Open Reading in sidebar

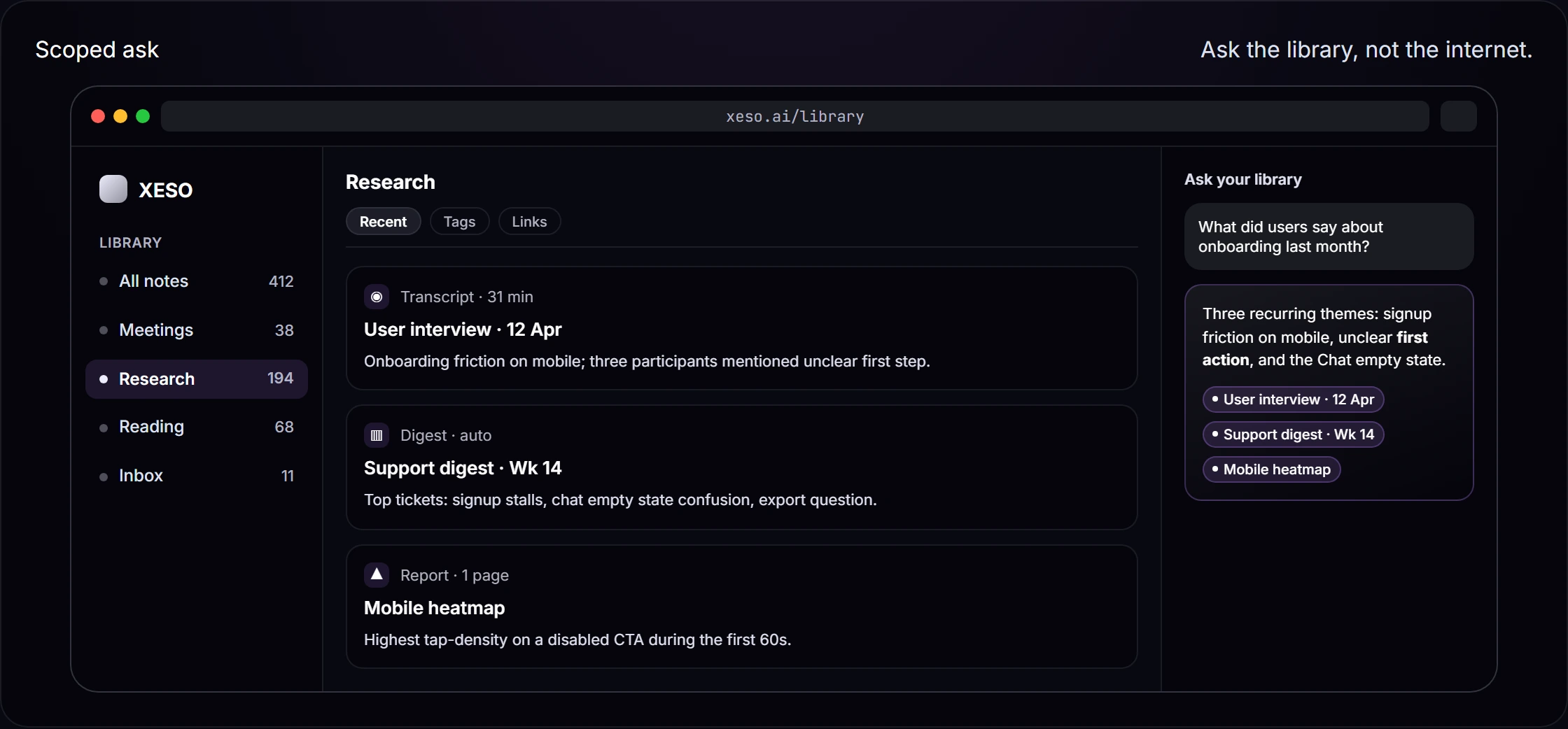coord(197,427)
